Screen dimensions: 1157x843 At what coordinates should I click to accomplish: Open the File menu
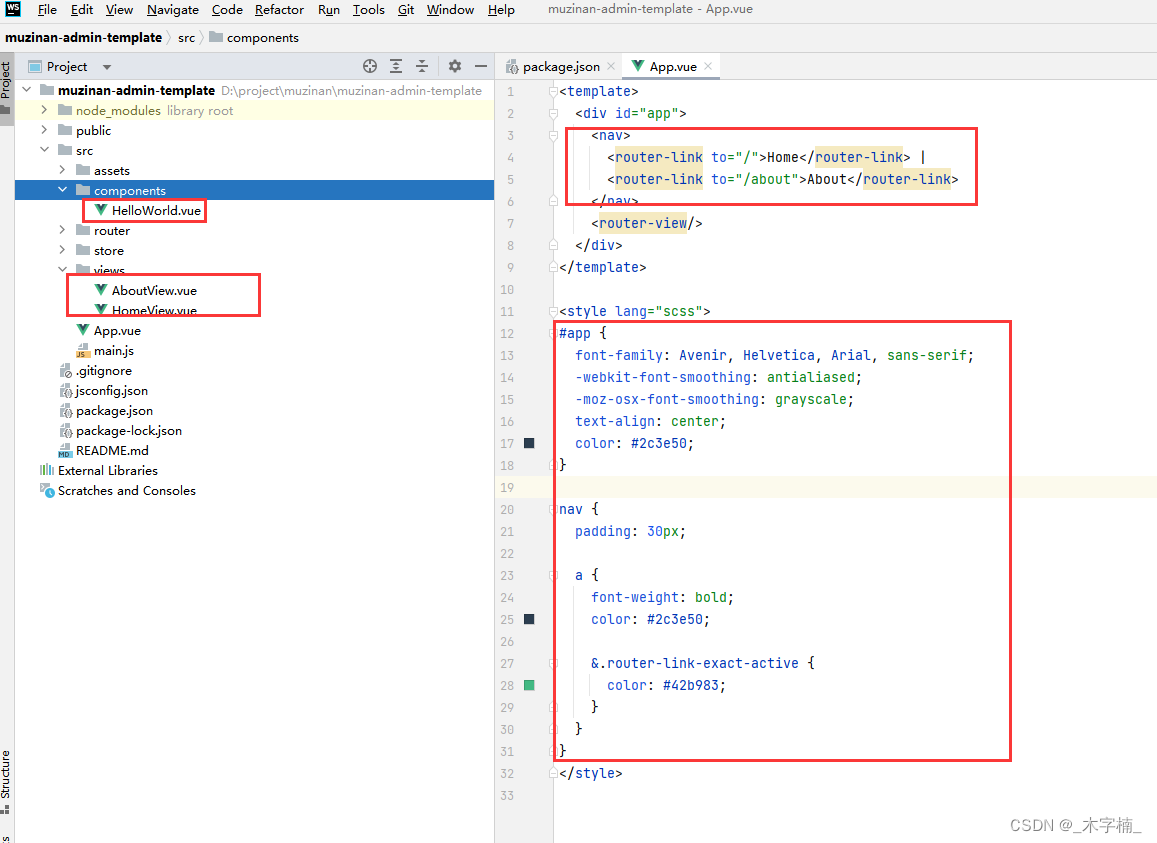point(47,10)
